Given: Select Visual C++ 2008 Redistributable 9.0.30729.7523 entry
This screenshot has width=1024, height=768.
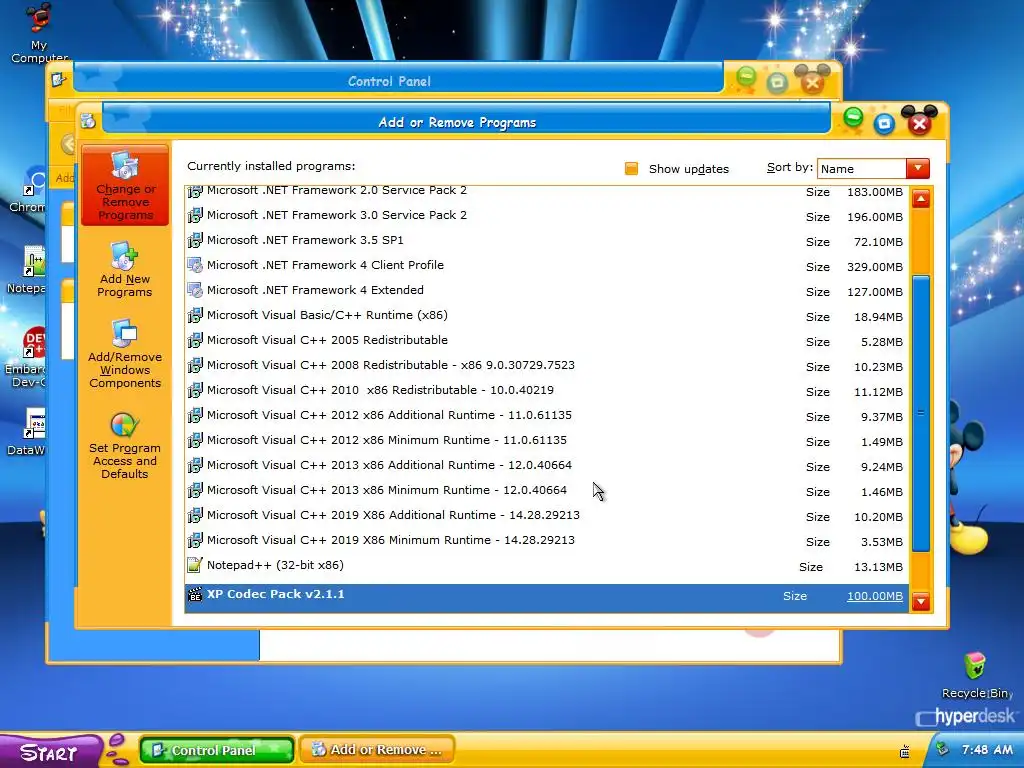Looking at the screenshot, I should (x=546, y=365).
